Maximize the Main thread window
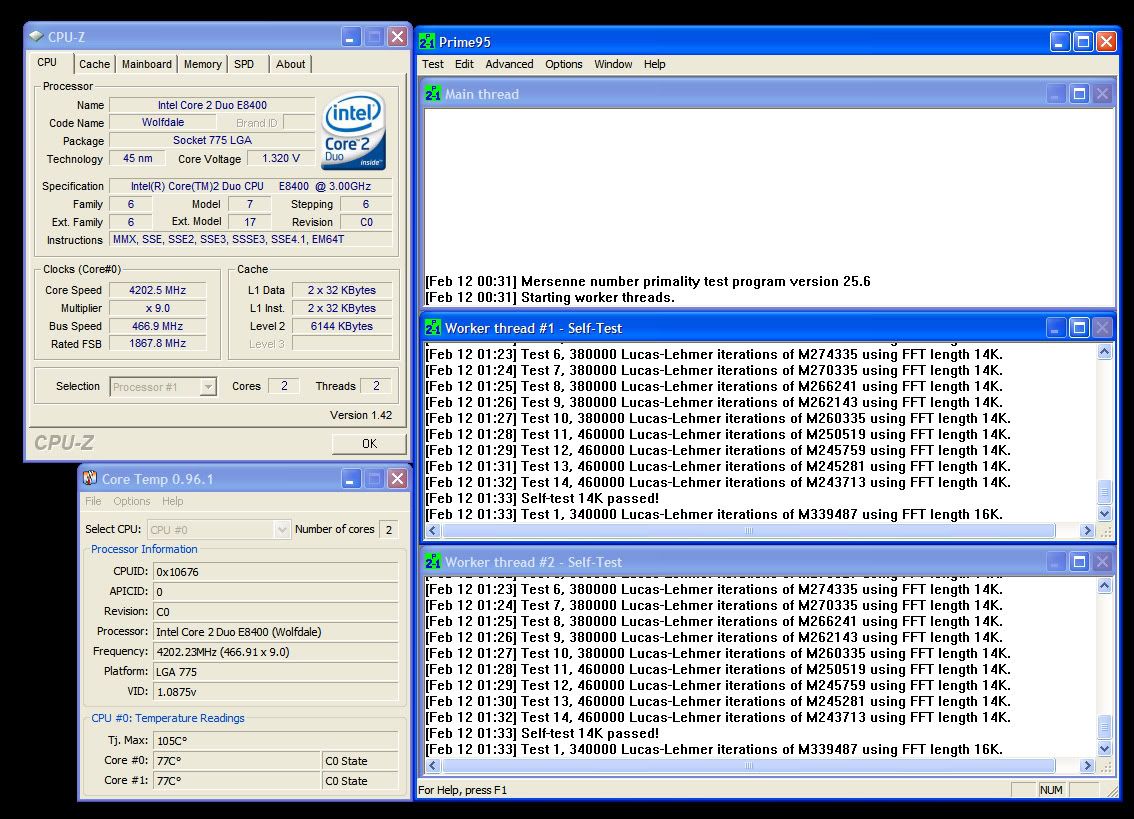This screenshot has width=1134, height=819. tap(1079, 93)
